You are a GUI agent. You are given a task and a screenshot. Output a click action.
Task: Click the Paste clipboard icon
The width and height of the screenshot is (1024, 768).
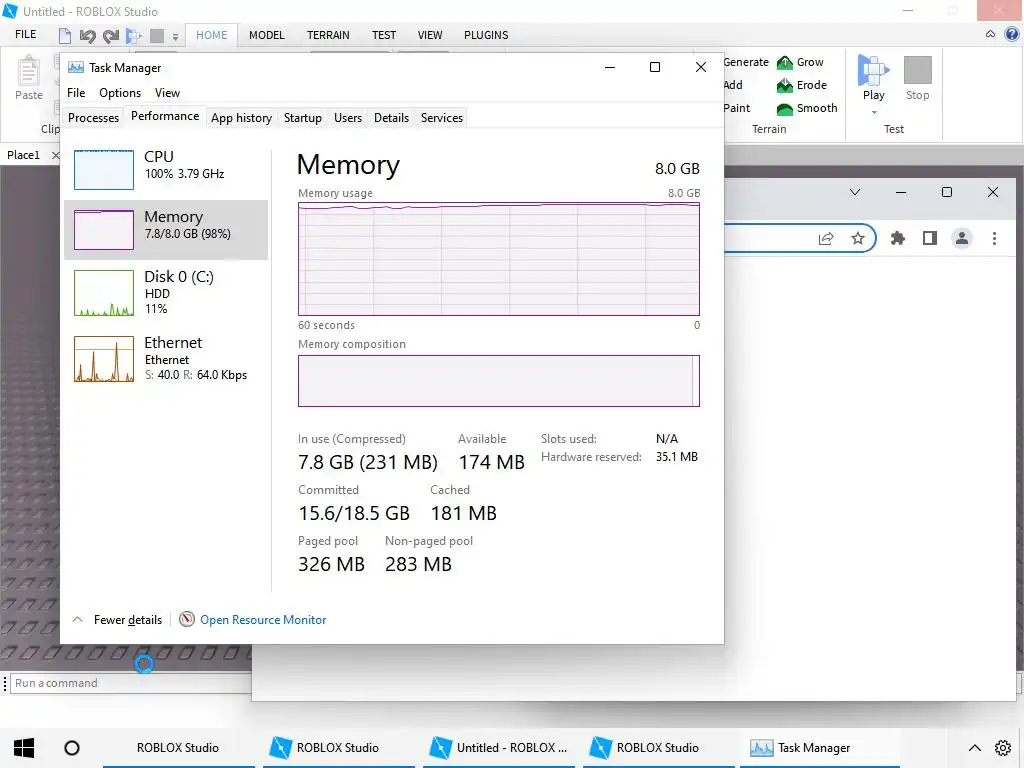[x=29, y=71]
